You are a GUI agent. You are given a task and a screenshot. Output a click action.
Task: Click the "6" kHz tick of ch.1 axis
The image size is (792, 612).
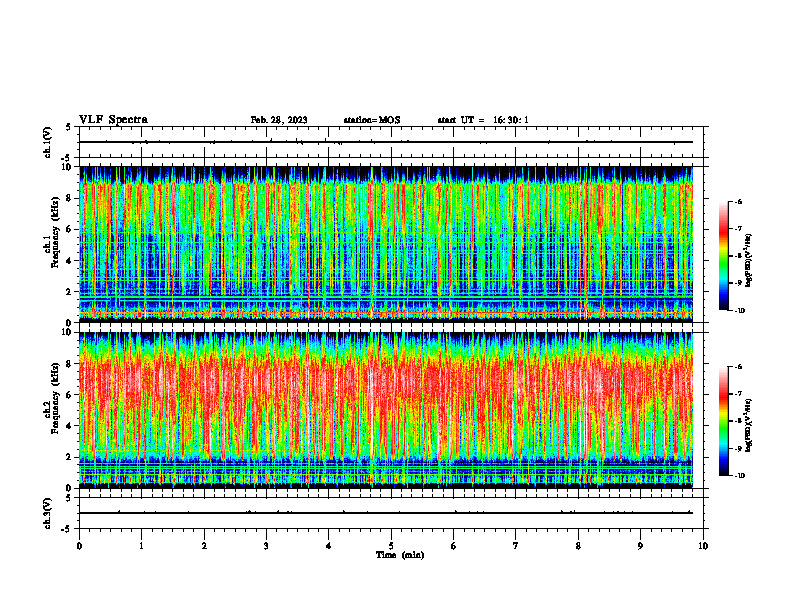point(70,229)
